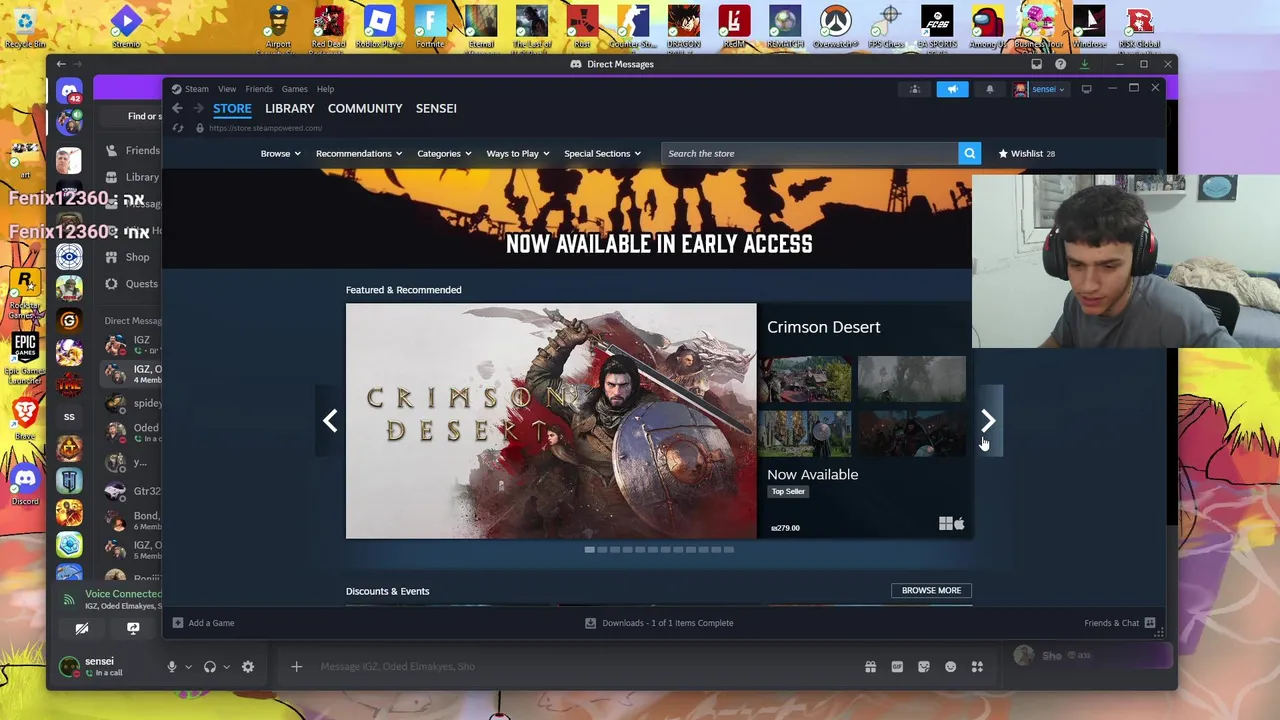Expand Recommendations dropdown in Steam
Image resolution: width=1280 pixels, height=720 pixels.
click(x=359, y=153)
